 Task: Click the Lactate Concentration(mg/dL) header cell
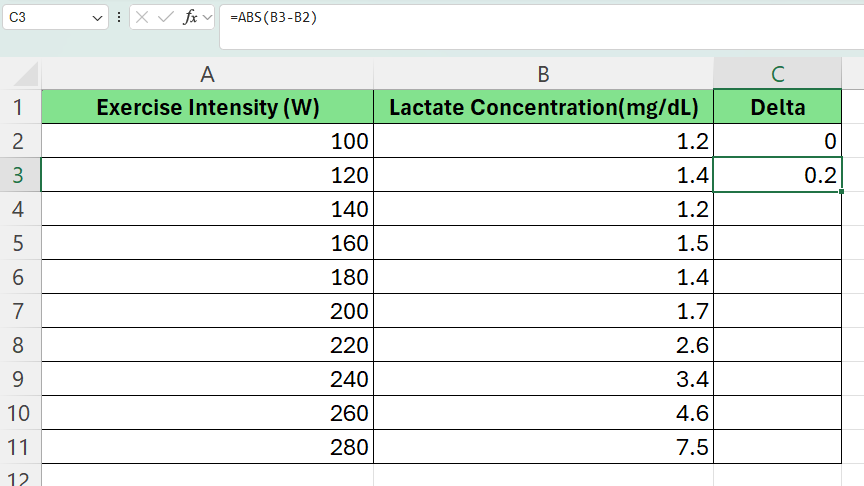[x=543, y=108]
